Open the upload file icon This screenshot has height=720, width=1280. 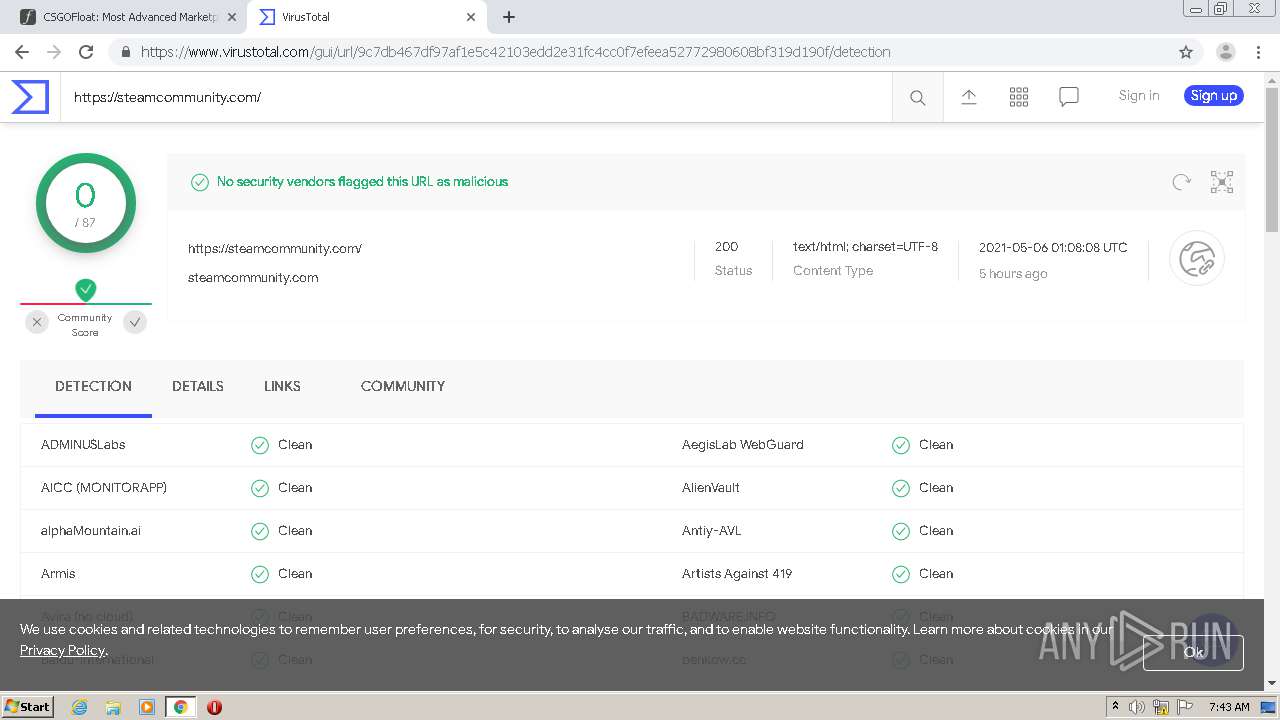pos(969,96)
